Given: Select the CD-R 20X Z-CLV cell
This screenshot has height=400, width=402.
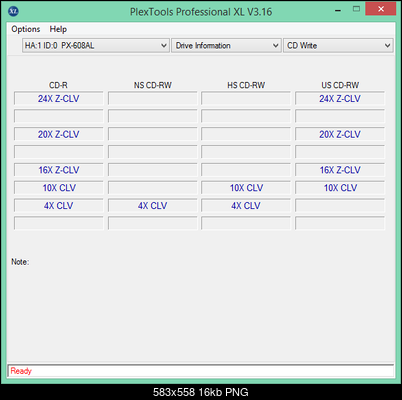Looking at the screenshot, I should click(x=59, y=134).
